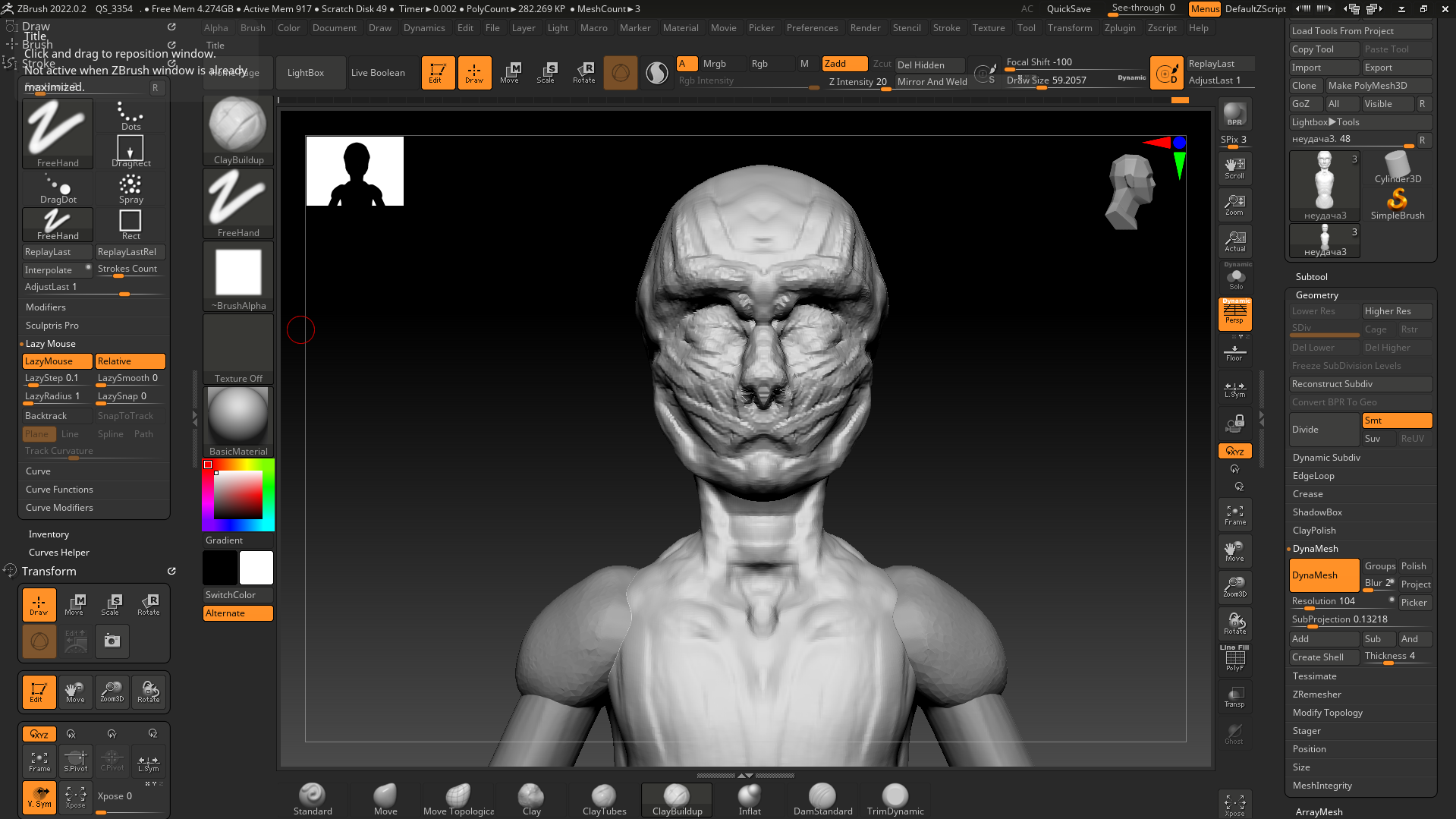Select the Scale tool in top shelf
This screenshot has height=819, width=1456.
[546, 72]
